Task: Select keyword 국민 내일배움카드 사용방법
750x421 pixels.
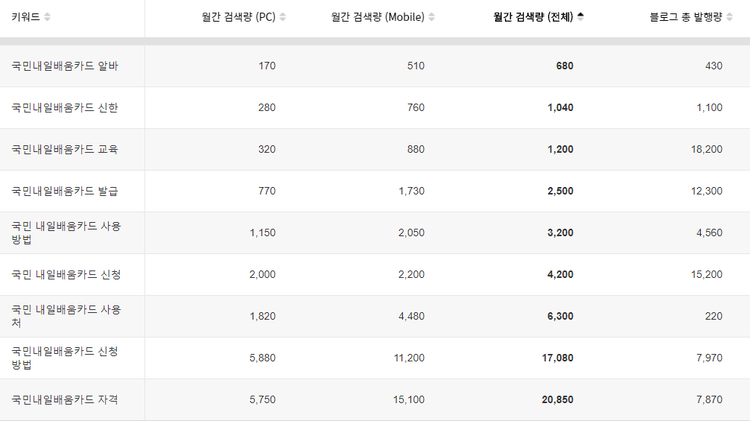Action: point(66,233)
